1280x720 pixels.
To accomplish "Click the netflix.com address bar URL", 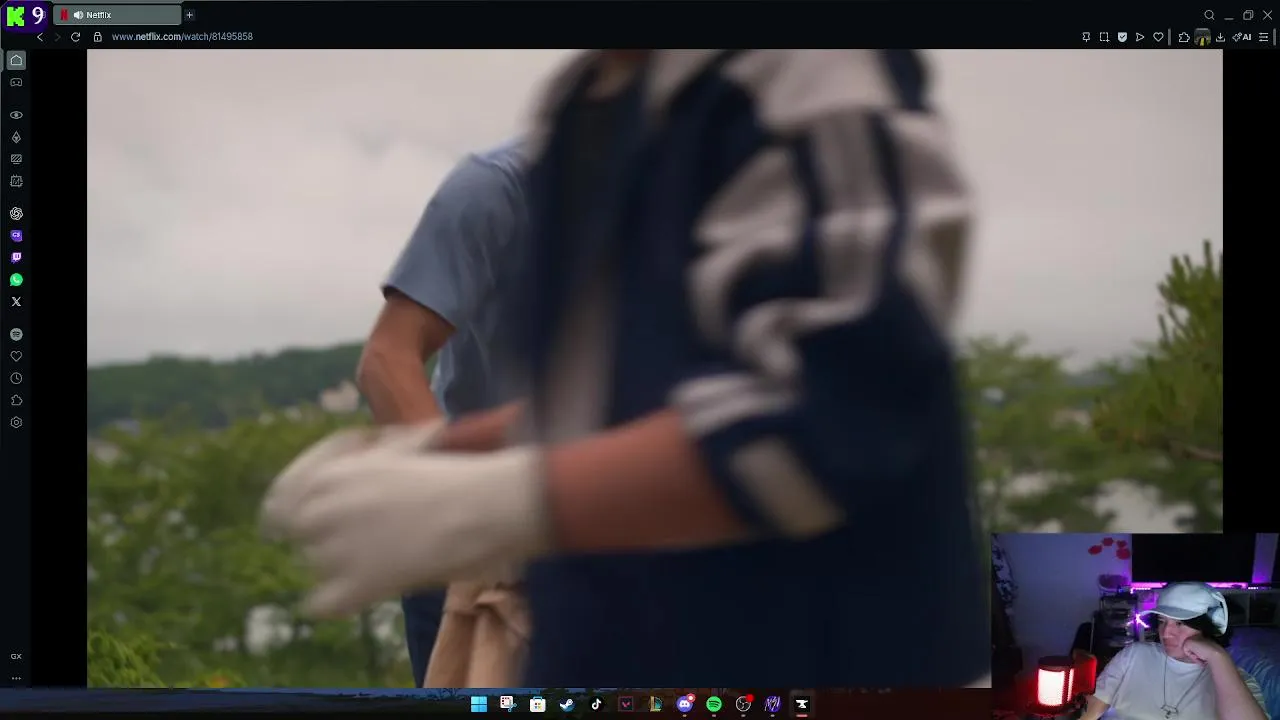I will click(182, 37).
